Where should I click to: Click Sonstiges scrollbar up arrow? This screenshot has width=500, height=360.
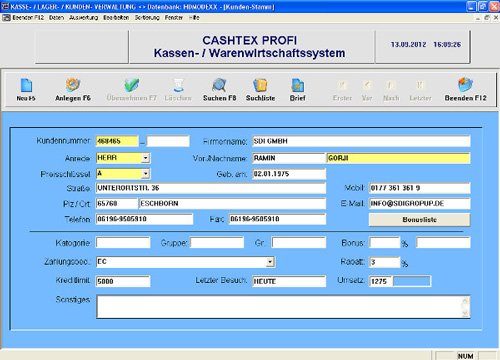click(465, 301)
